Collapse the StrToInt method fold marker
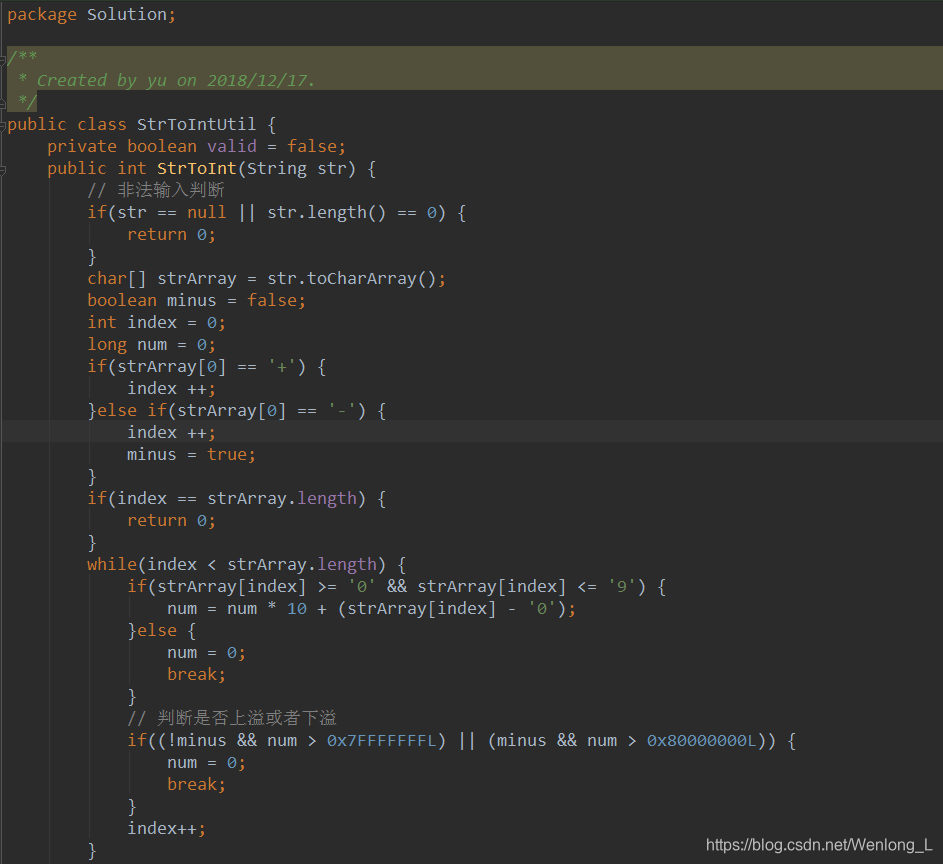Screen dimensions: 943x864 coord(2,171)
